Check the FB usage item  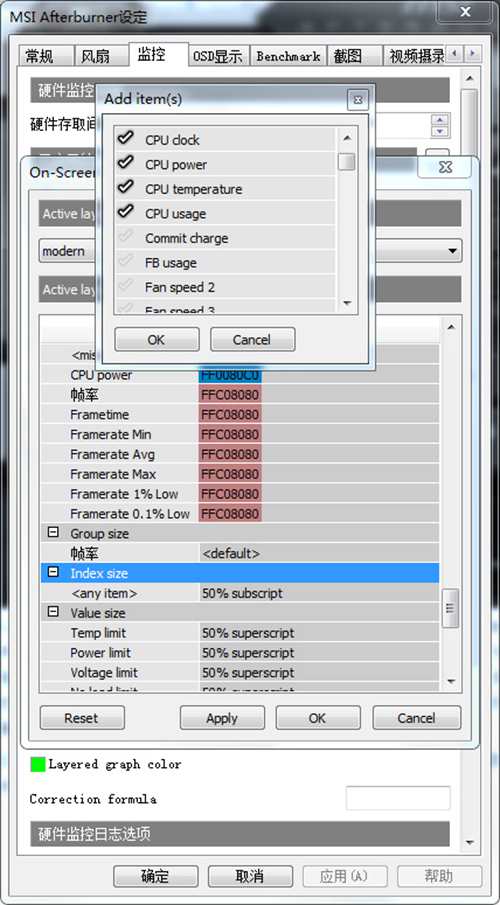pos(125,261)
